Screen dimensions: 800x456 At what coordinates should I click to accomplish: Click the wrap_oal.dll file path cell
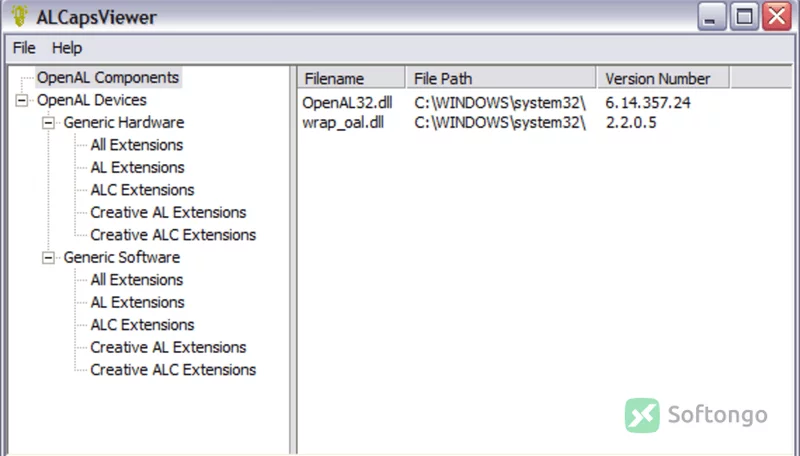pyautogui.click(x=500, y=123)
